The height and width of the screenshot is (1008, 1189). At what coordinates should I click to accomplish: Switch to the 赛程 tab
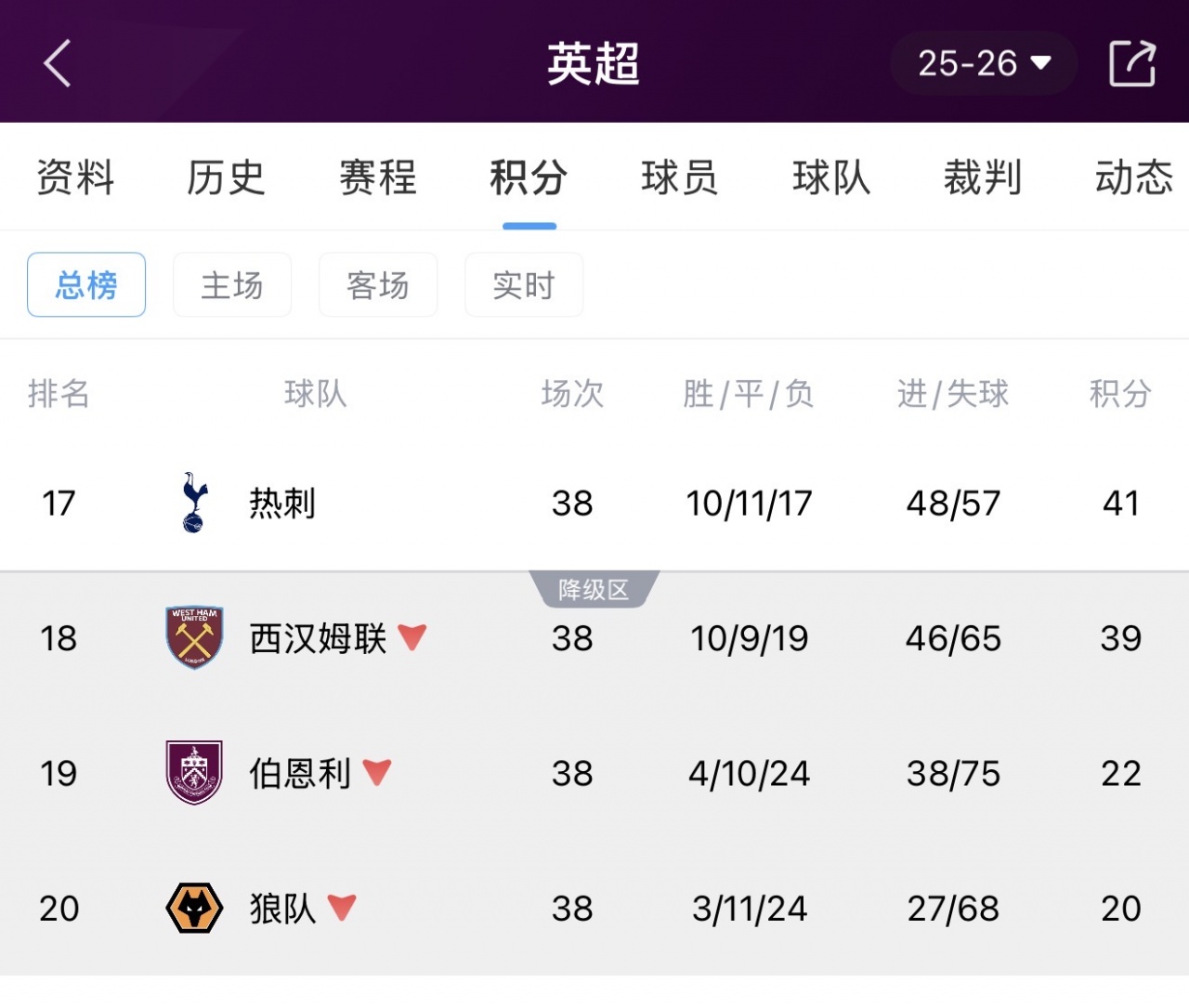point(378,177)
